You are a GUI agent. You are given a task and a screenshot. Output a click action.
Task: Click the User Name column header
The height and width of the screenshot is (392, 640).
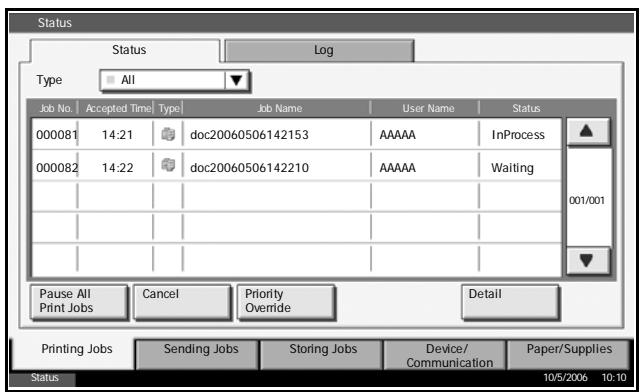click(428, 108)
